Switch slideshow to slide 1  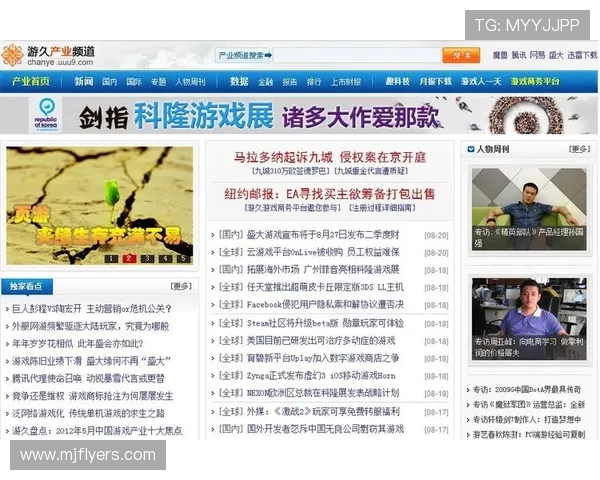111,259
